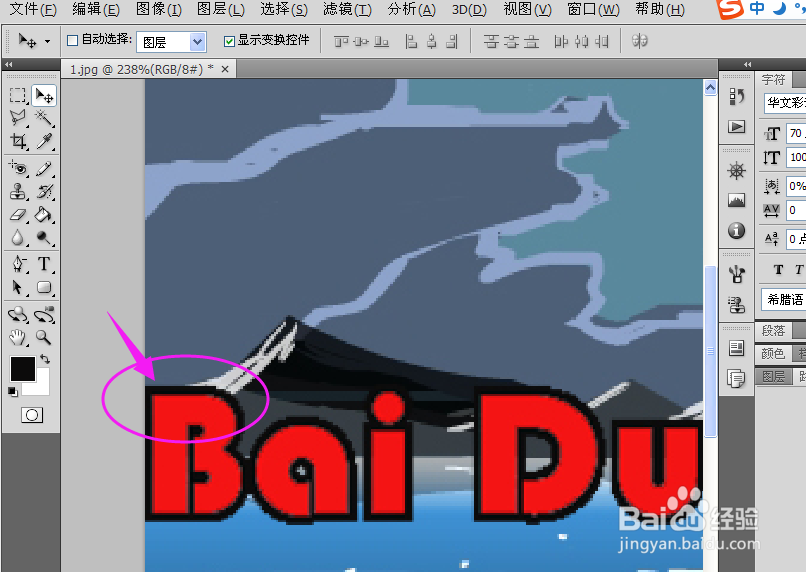Swap foreground and background colors
806x572 pixels.
pos(45,359)
